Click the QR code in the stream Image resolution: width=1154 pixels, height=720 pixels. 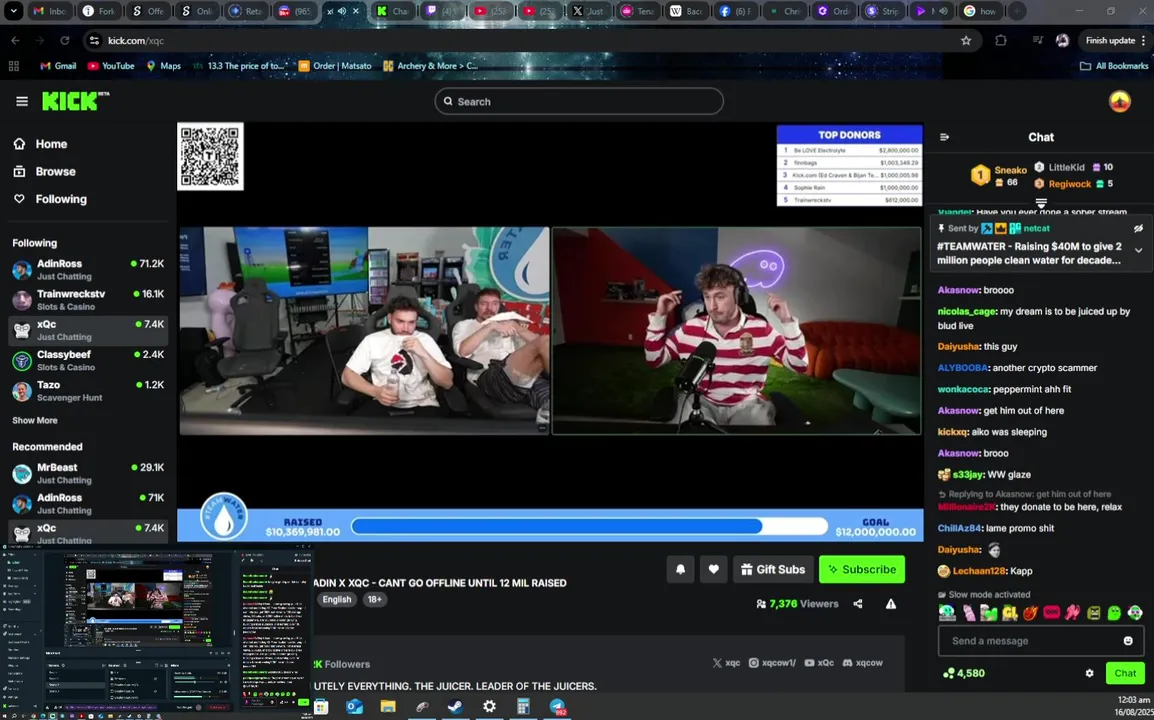tap(210, 157)
